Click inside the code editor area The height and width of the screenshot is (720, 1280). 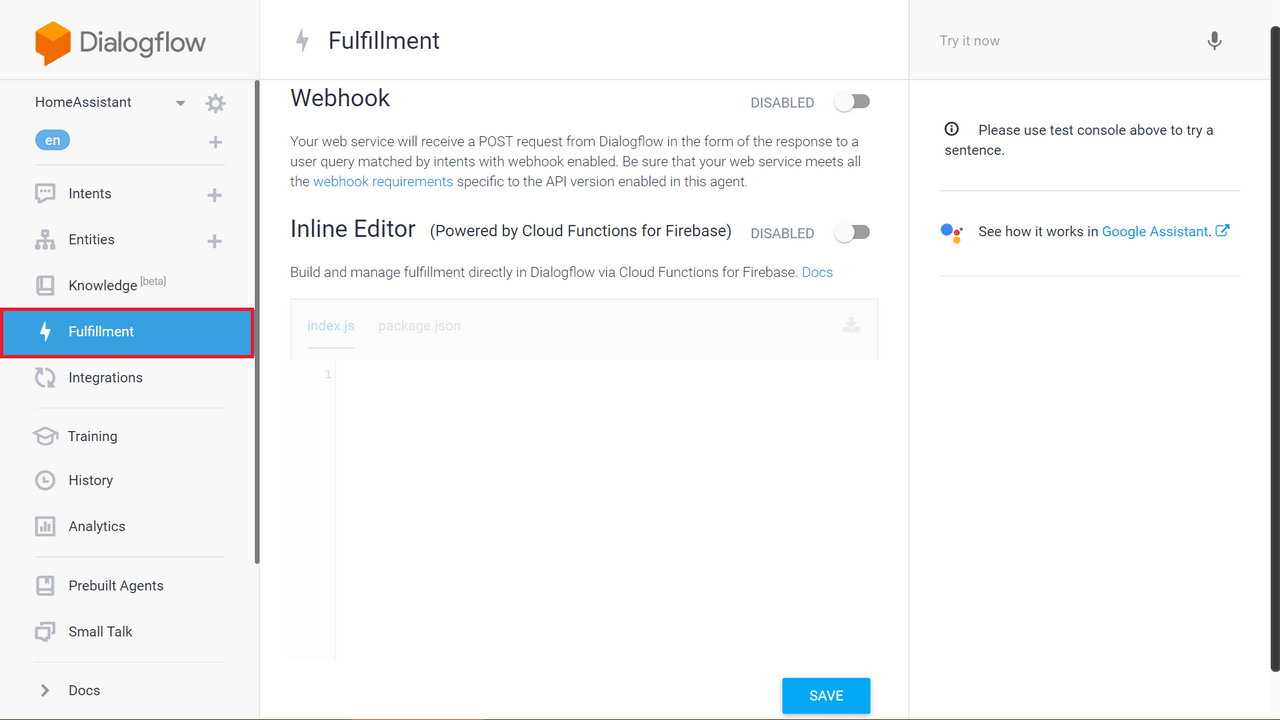606,510
